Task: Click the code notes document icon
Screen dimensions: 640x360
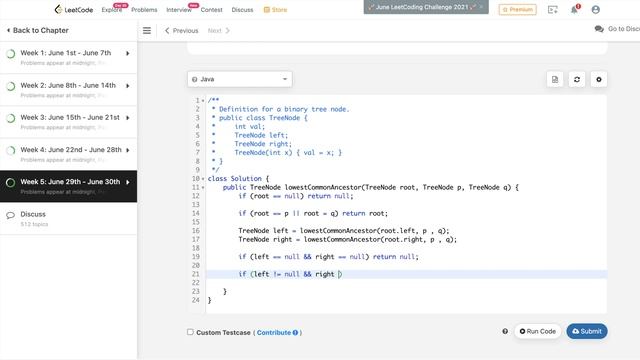Action: pos(555,80)
